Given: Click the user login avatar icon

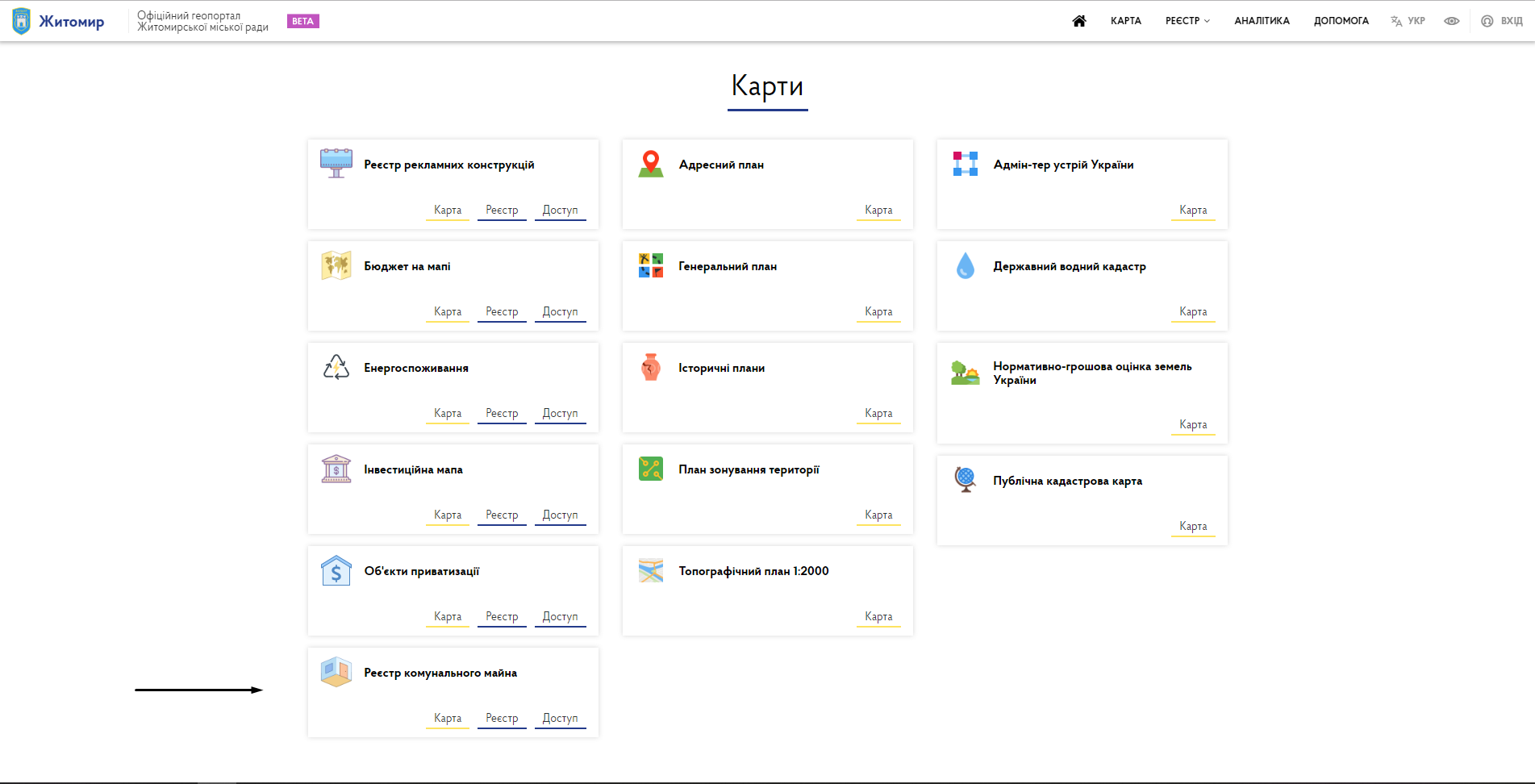Looking at the screenshot, I should [x=1487, y=21].
